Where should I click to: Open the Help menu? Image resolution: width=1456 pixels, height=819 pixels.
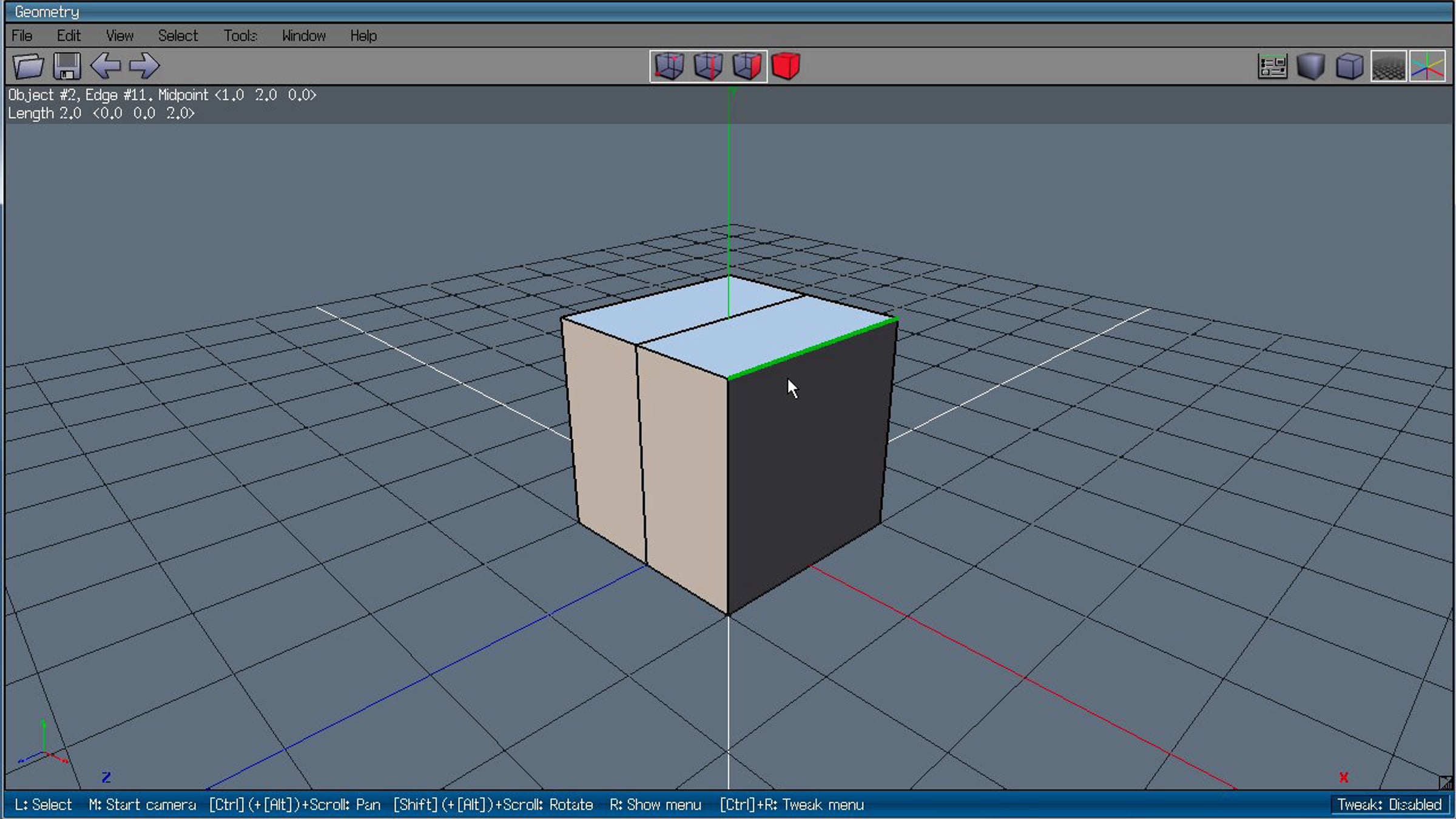pos(363,36)
